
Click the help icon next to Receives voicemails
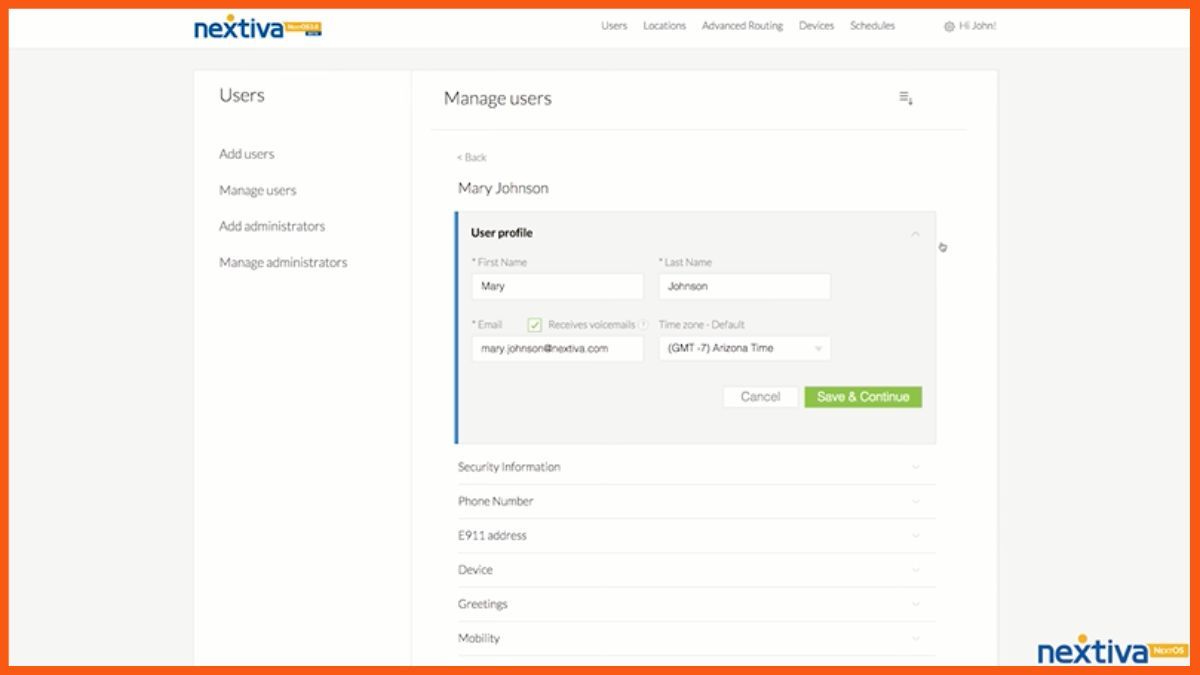coord(643,325)
